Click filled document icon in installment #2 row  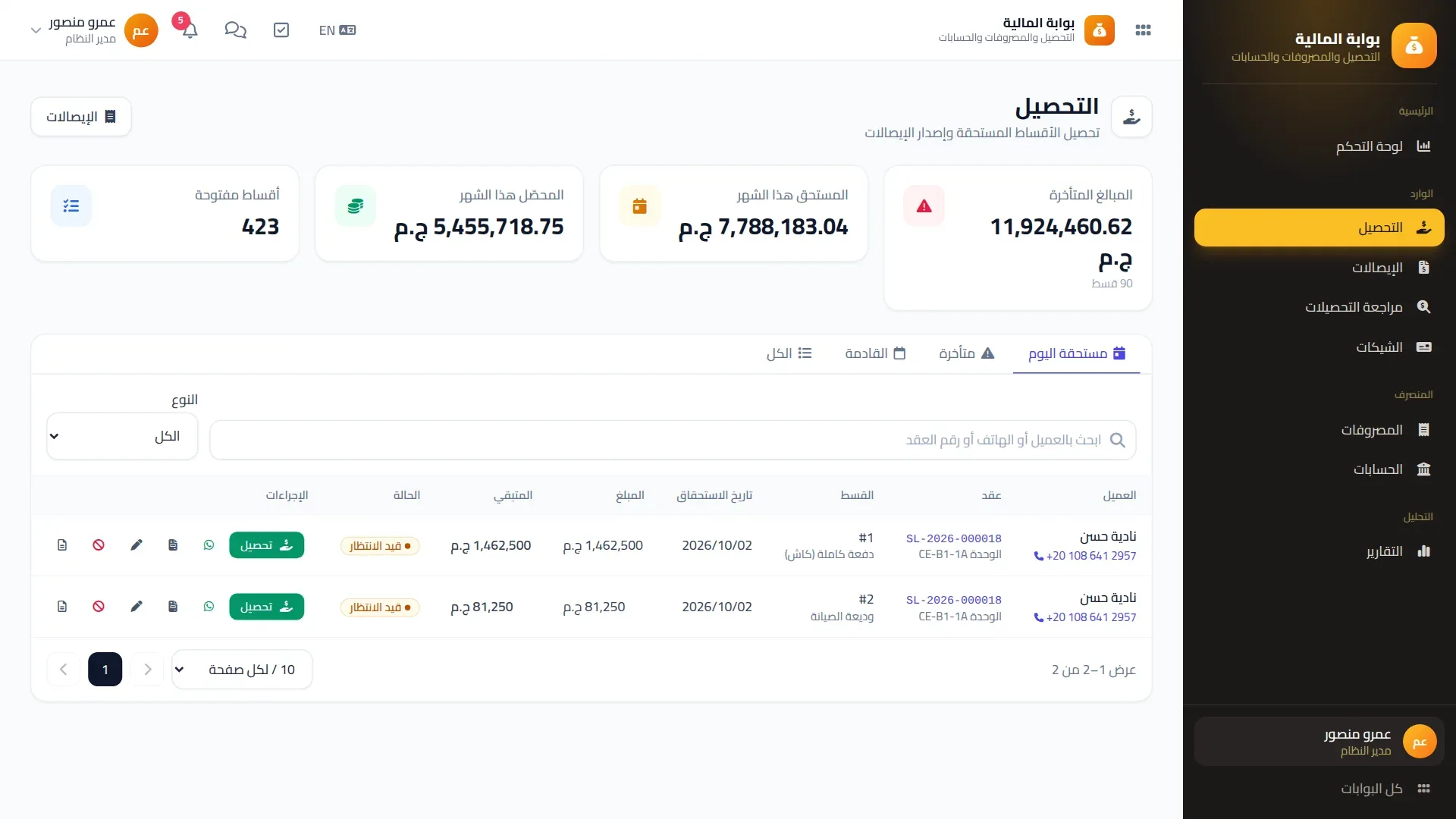coord(173,607)
